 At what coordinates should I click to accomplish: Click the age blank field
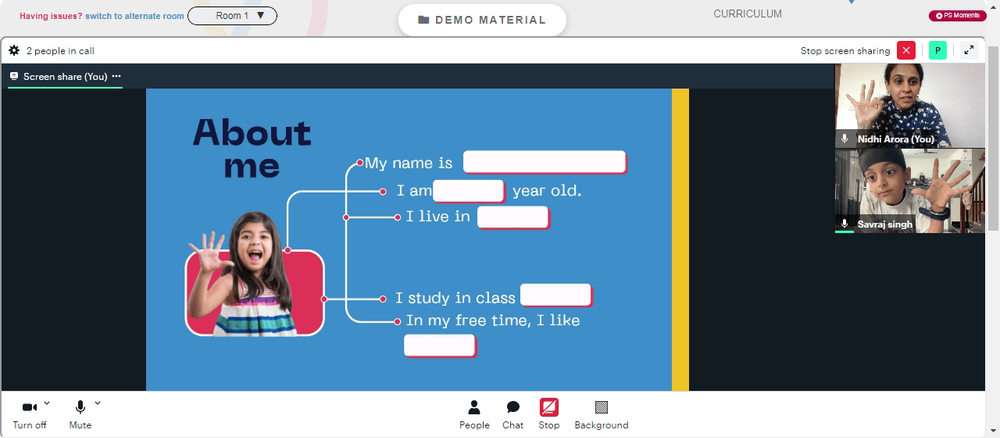469,191
